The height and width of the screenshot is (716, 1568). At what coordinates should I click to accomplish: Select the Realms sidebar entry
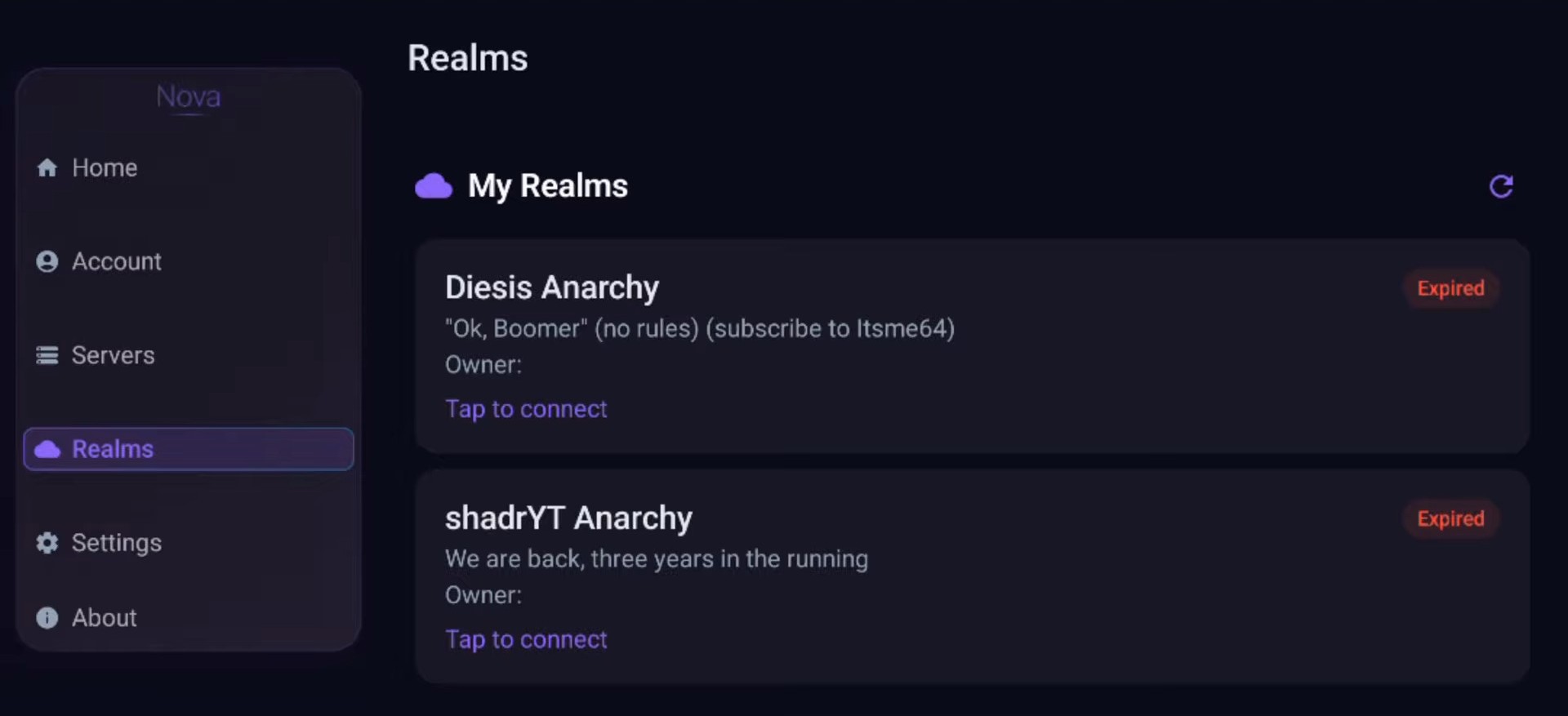pyautogui.click(x=189, y=449)
